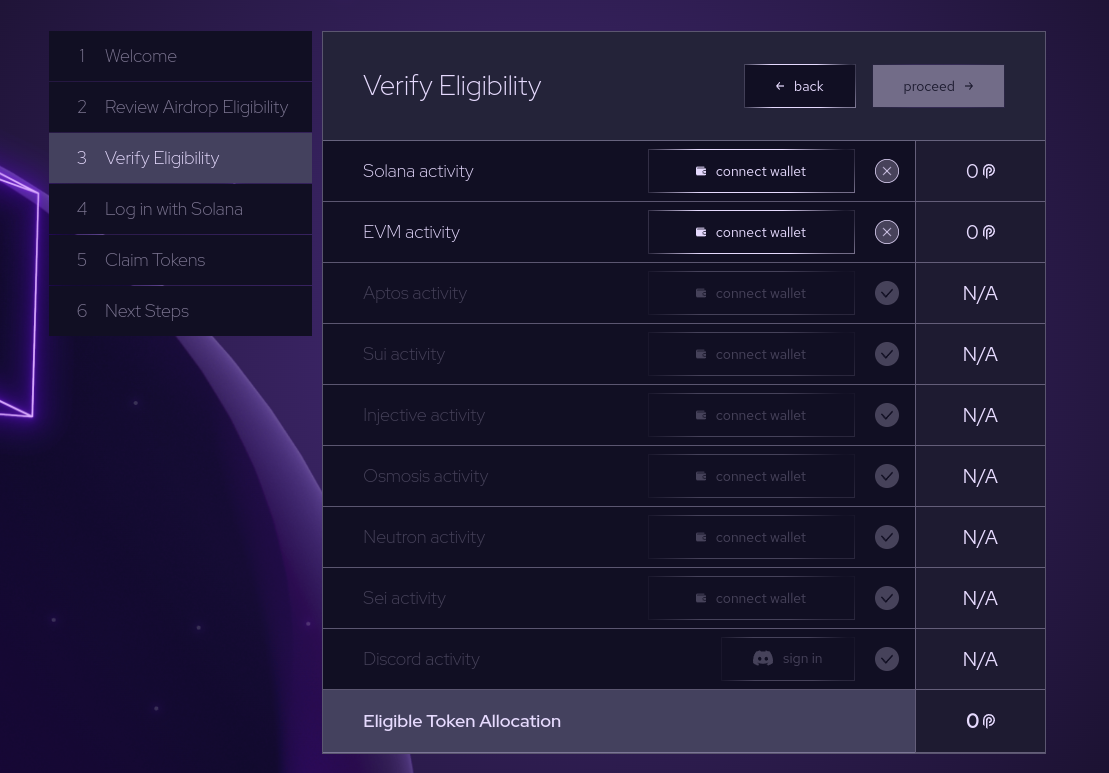Navigate to Claim Tokens step
The width and height of the screenshot is (1109, 773).
(155, 260)
